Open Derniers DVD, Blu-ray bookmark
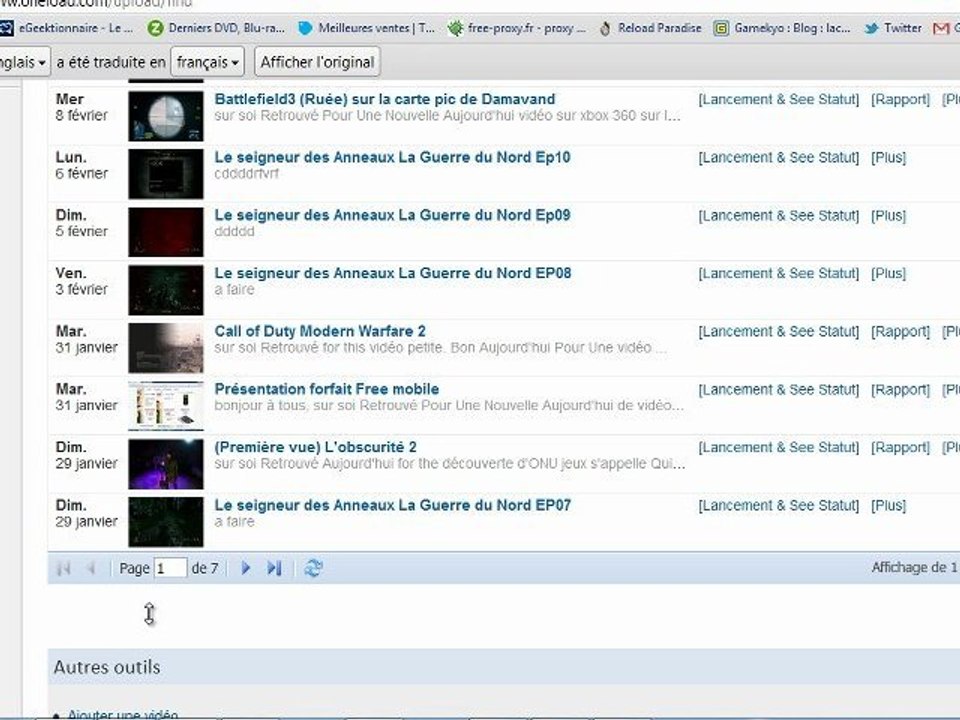960x720 pixels. [217, 28]
